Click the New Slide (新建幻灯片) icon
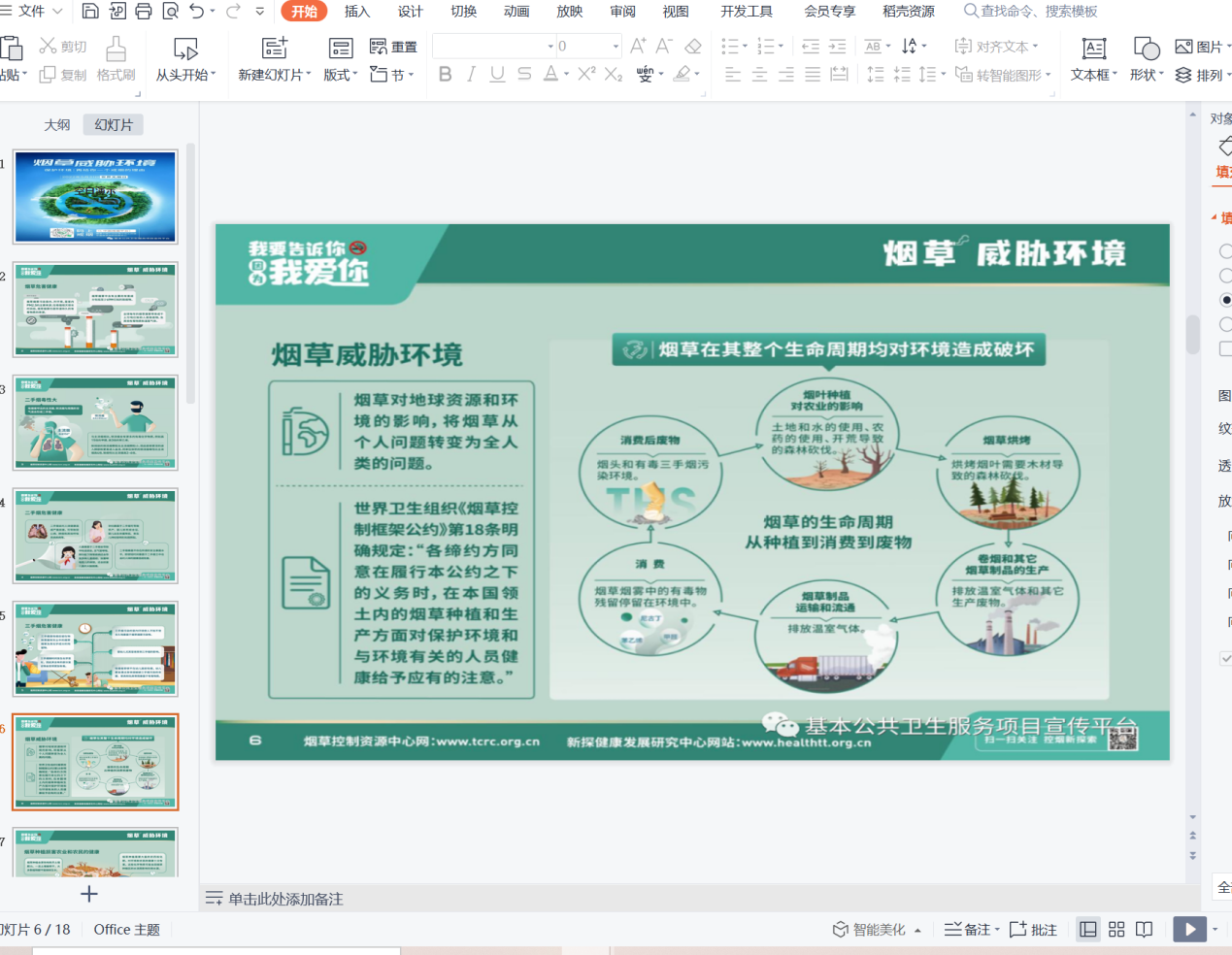Screen dimensions: 1232x955 click(x=275, y=49)
